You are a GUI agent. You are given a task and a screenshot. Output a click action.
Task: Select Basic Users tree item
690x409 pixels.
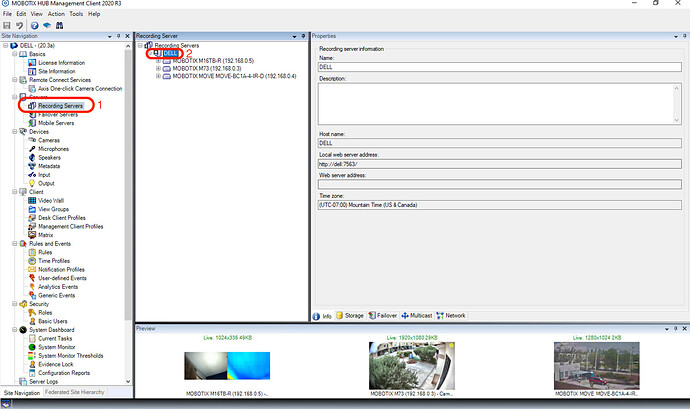click(x=53, y=321)
